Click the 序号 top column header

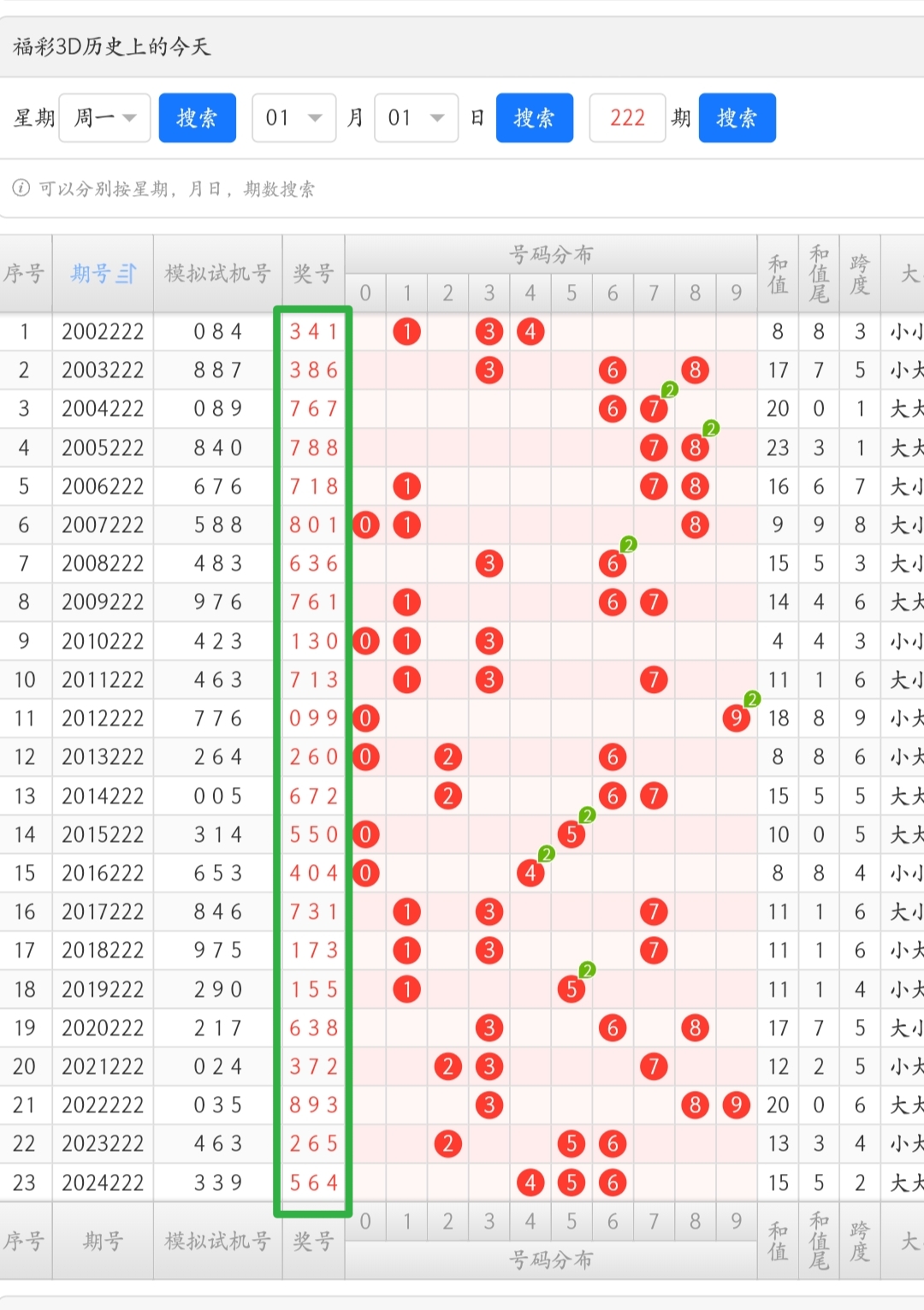25,274
